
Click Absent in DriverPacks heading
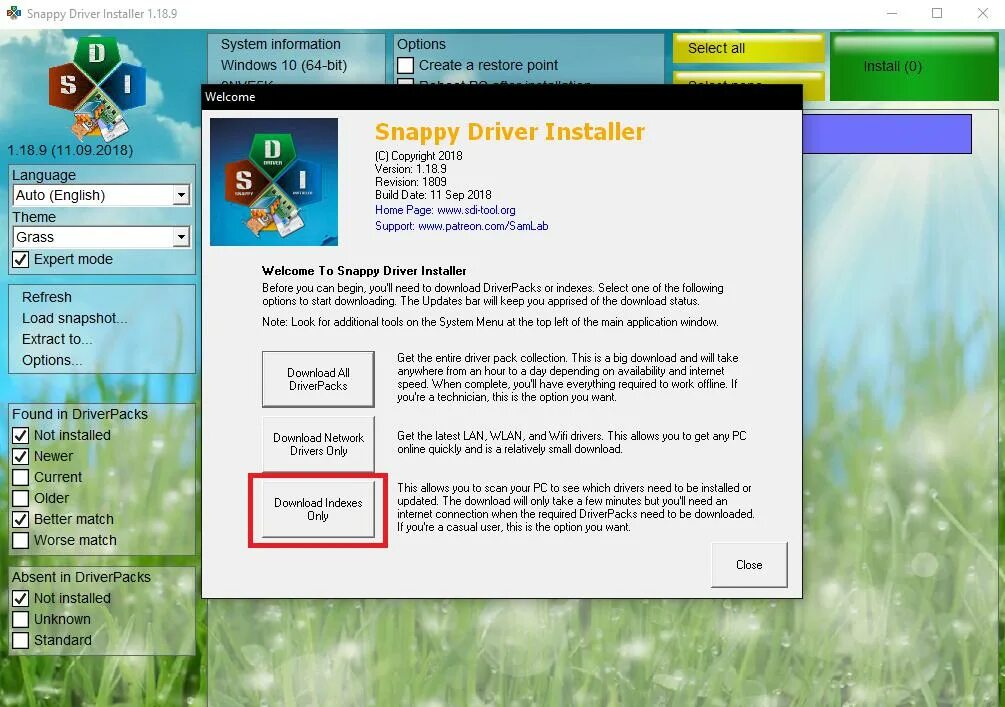tap(81, 577)
